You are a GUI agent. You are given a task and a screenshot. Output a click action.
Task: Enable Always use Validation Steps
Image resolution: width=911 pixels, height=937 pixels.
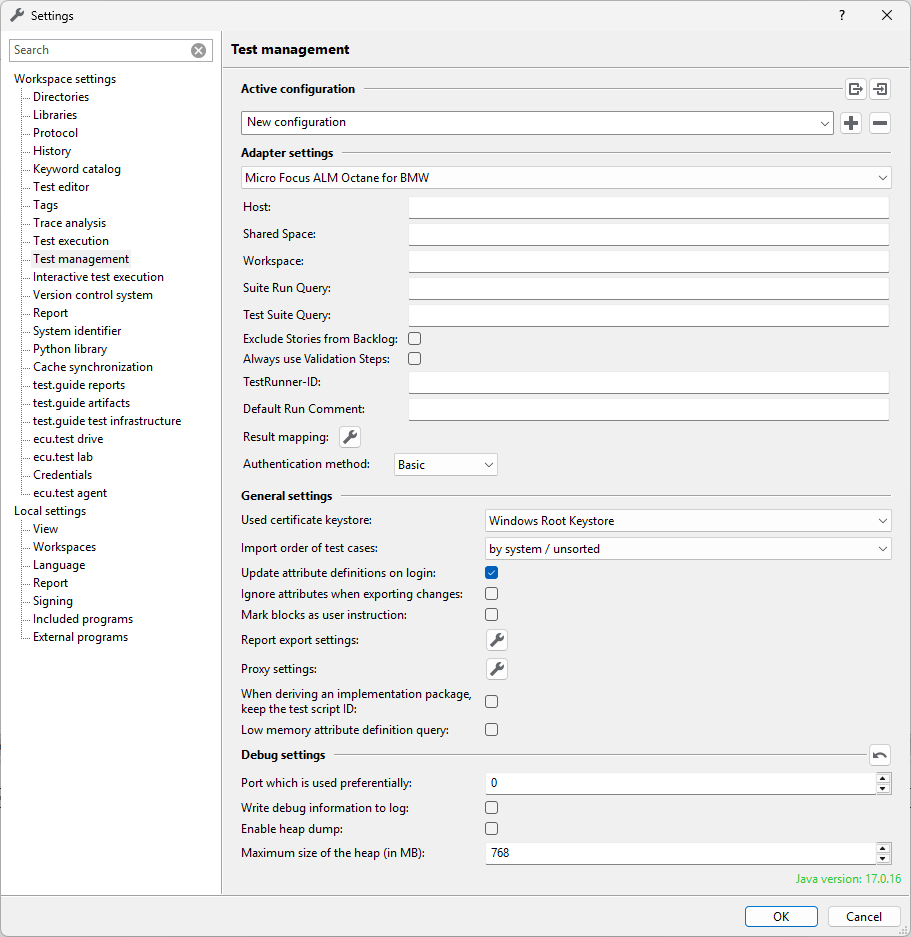point(414,359)
